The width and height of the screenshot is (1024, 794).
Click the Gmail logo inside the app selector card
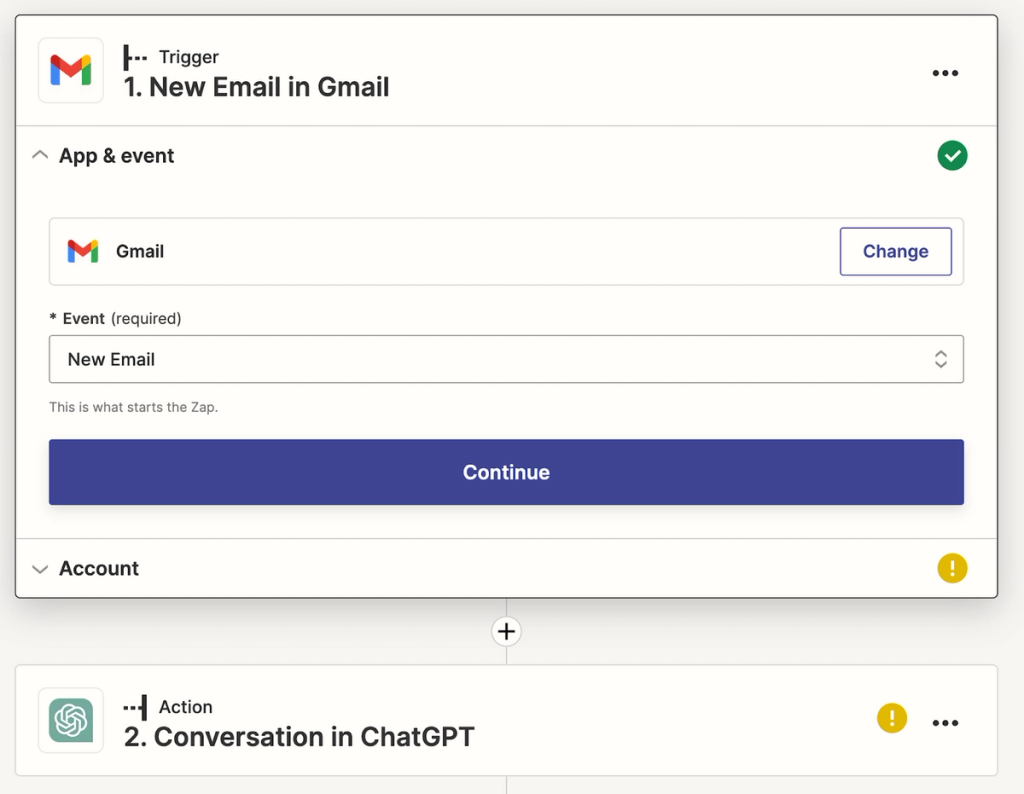click(83, 251)
